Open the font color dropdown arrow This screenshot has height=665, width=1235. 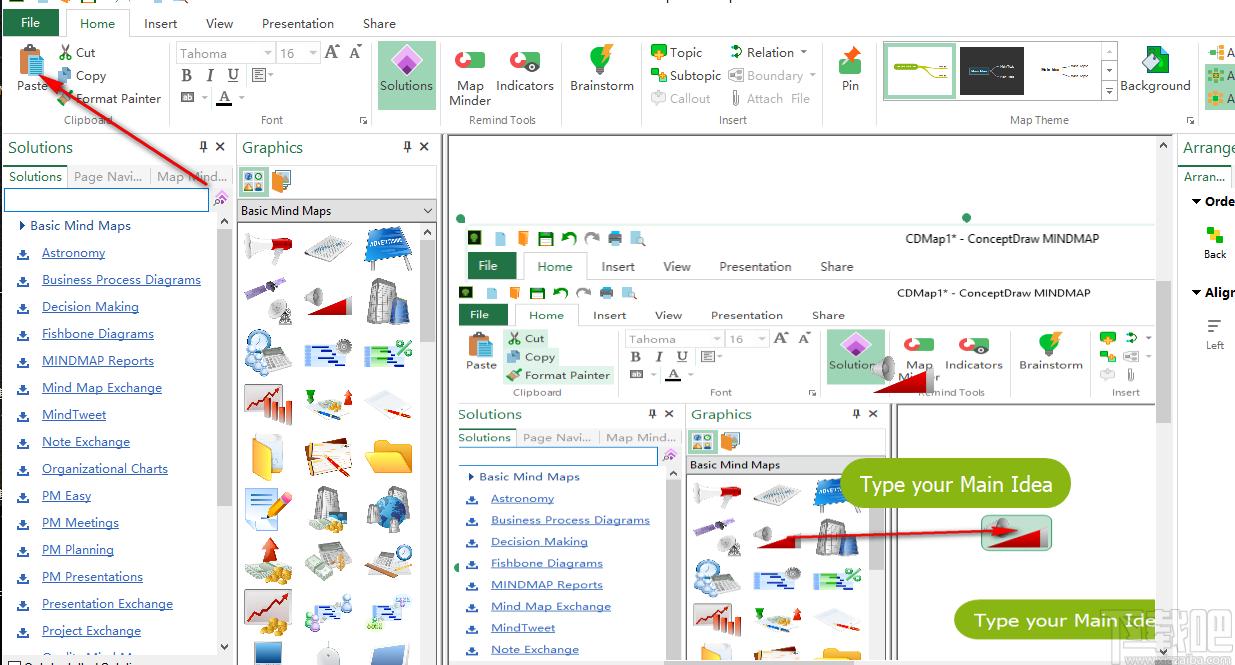click(241, 98)
